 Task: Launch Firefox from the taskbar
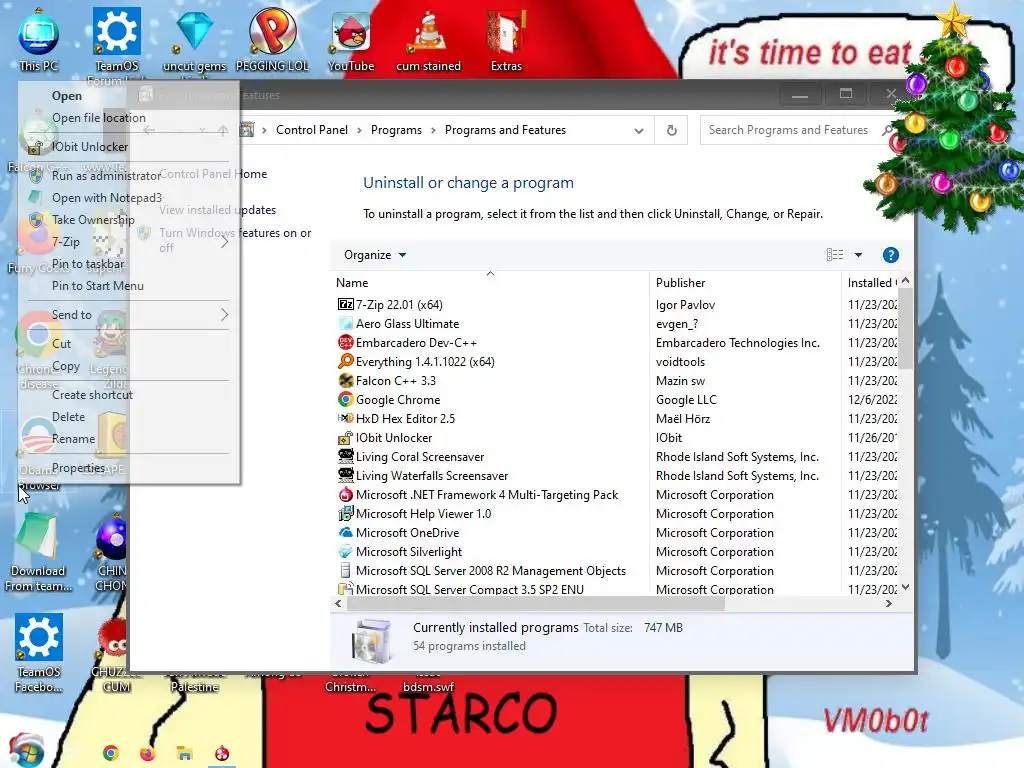(148, 753)
